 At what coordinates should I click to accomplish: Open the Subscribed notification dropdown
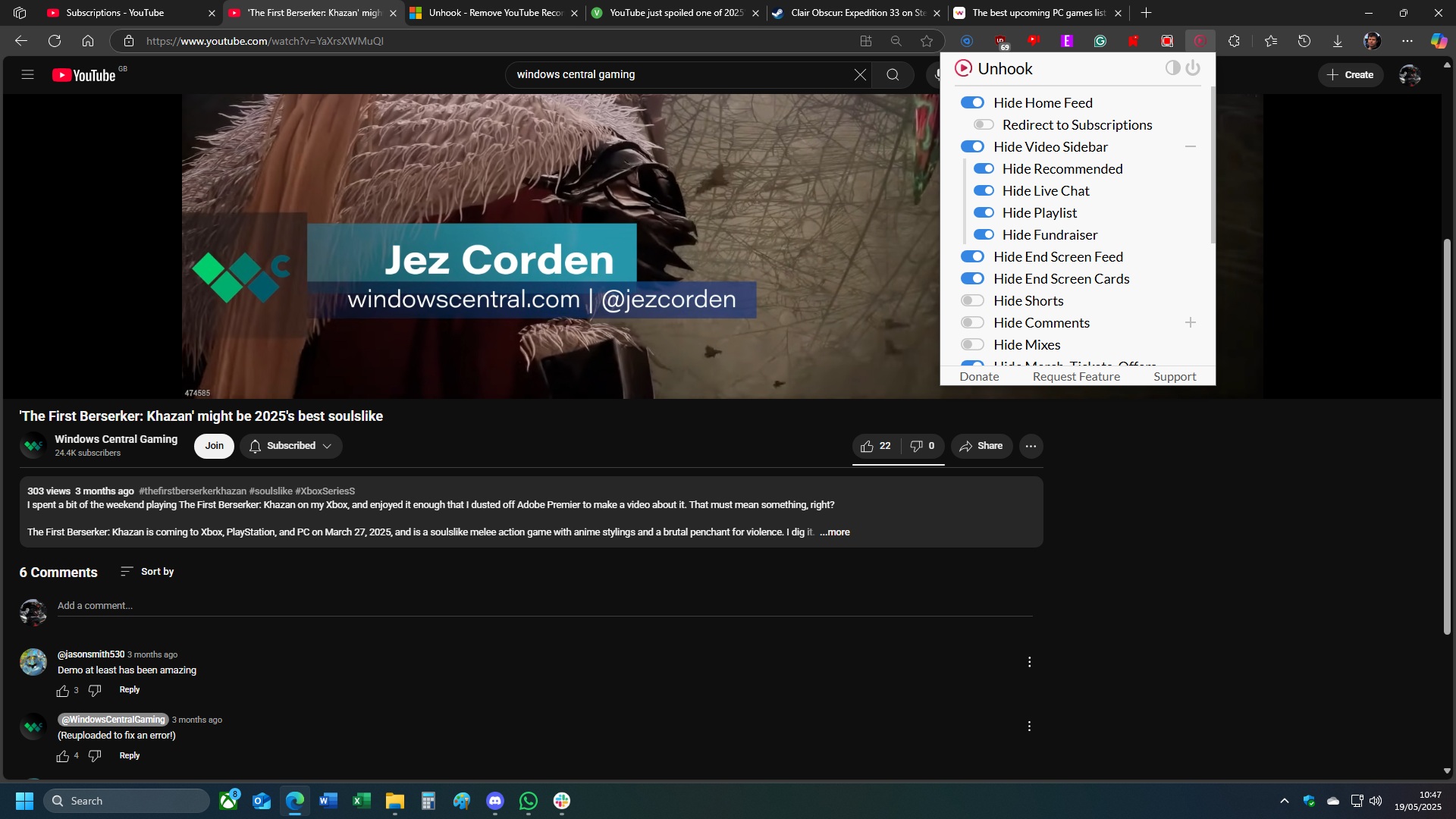click(x=291, y=446)
